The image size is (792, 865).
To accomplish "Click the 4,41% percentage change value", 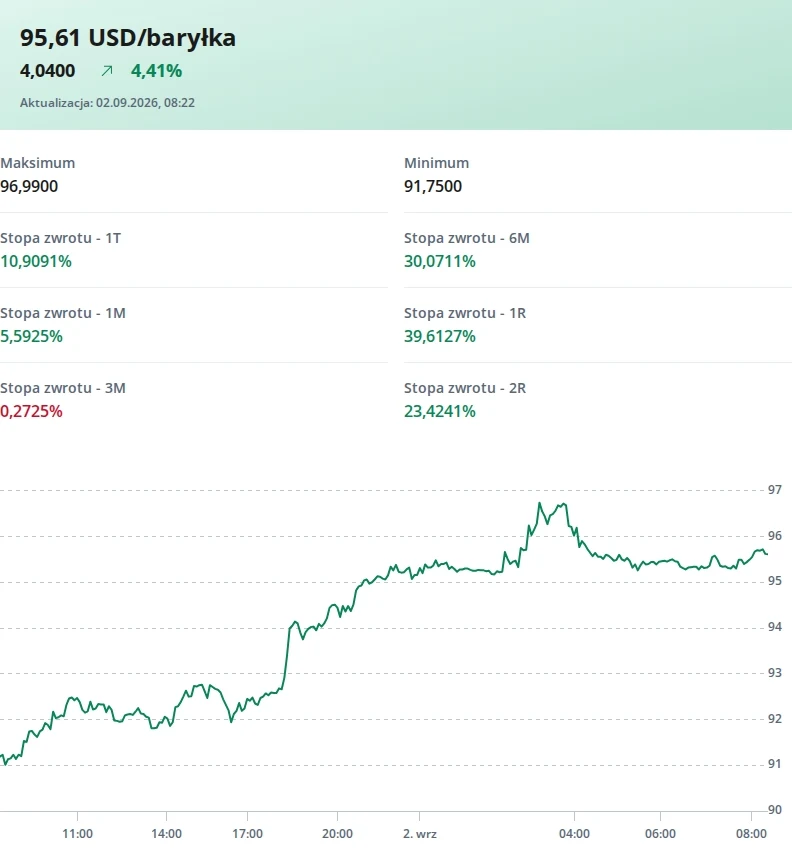I will coord(156,71).
